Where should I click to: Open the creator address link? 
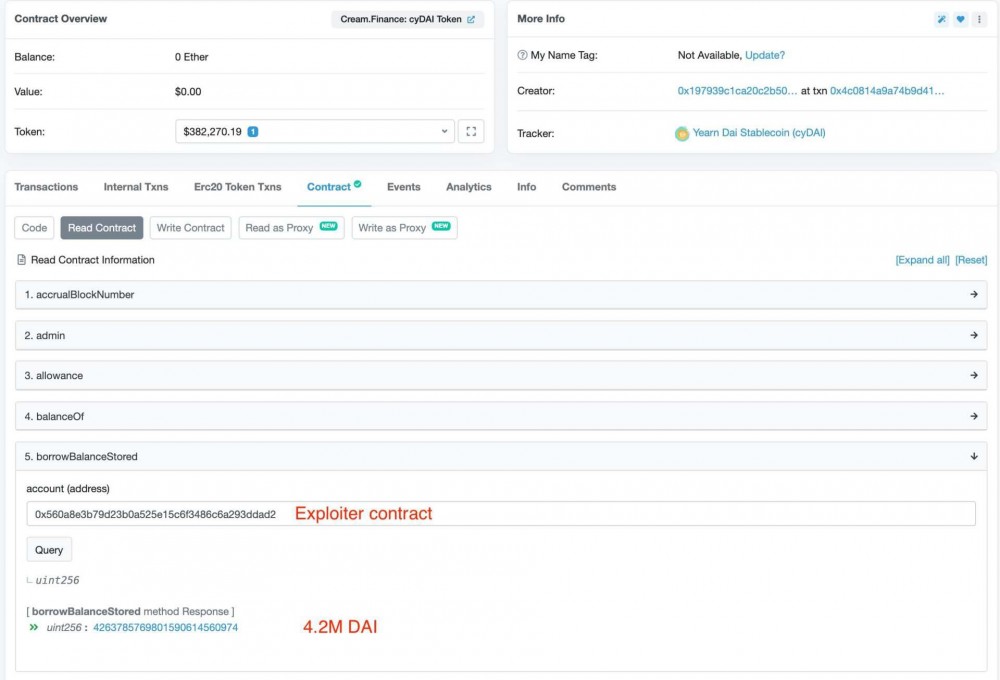point(737,91)
